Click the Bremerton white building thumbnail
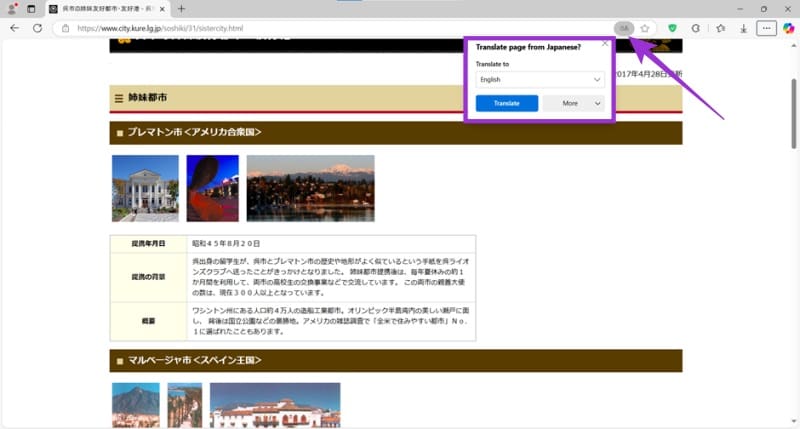Image resolution: width=800 pixels, height=429 pixels. 145,188
